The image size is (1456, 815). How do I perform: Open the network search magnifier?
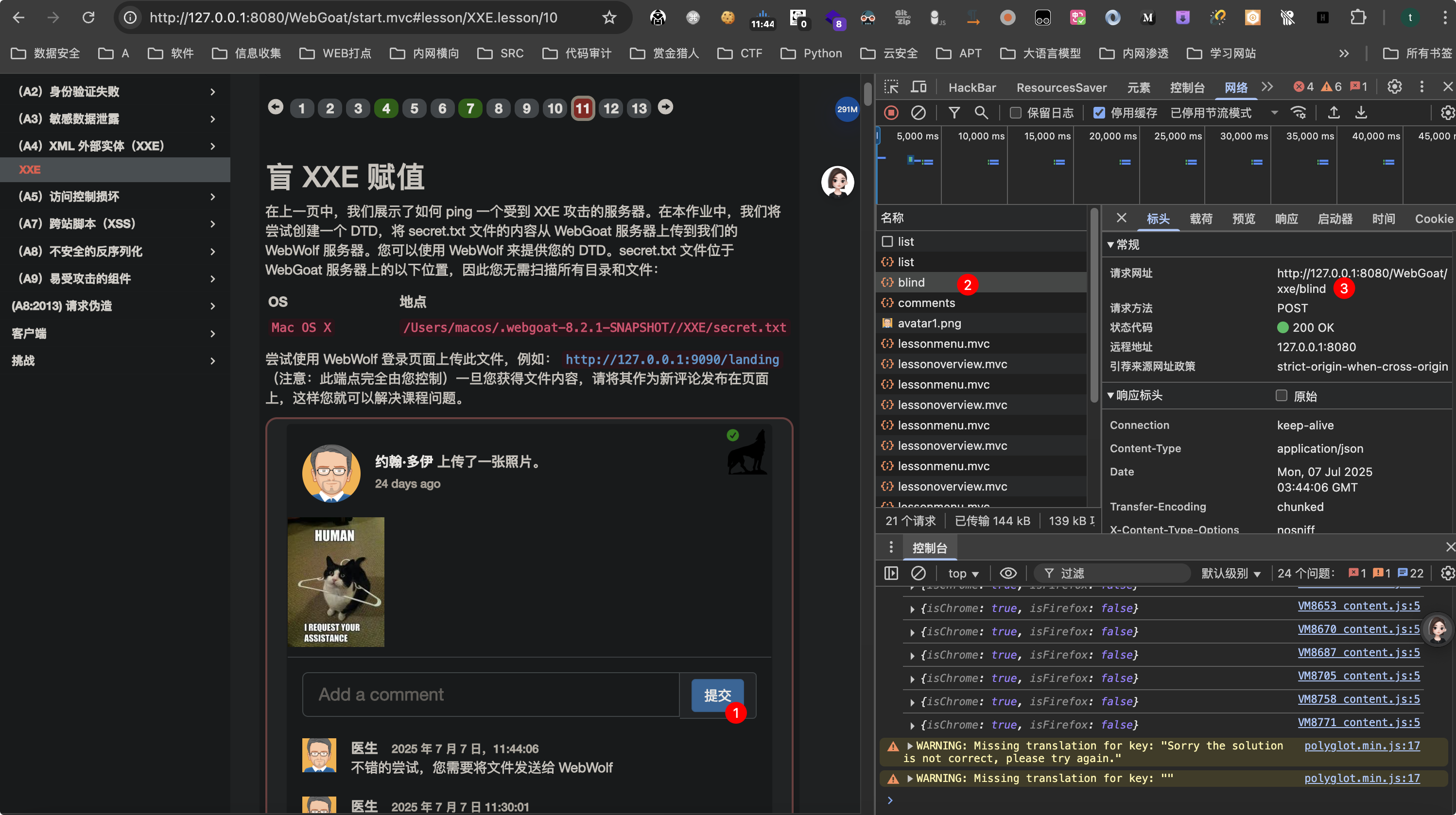coord(981,113)
